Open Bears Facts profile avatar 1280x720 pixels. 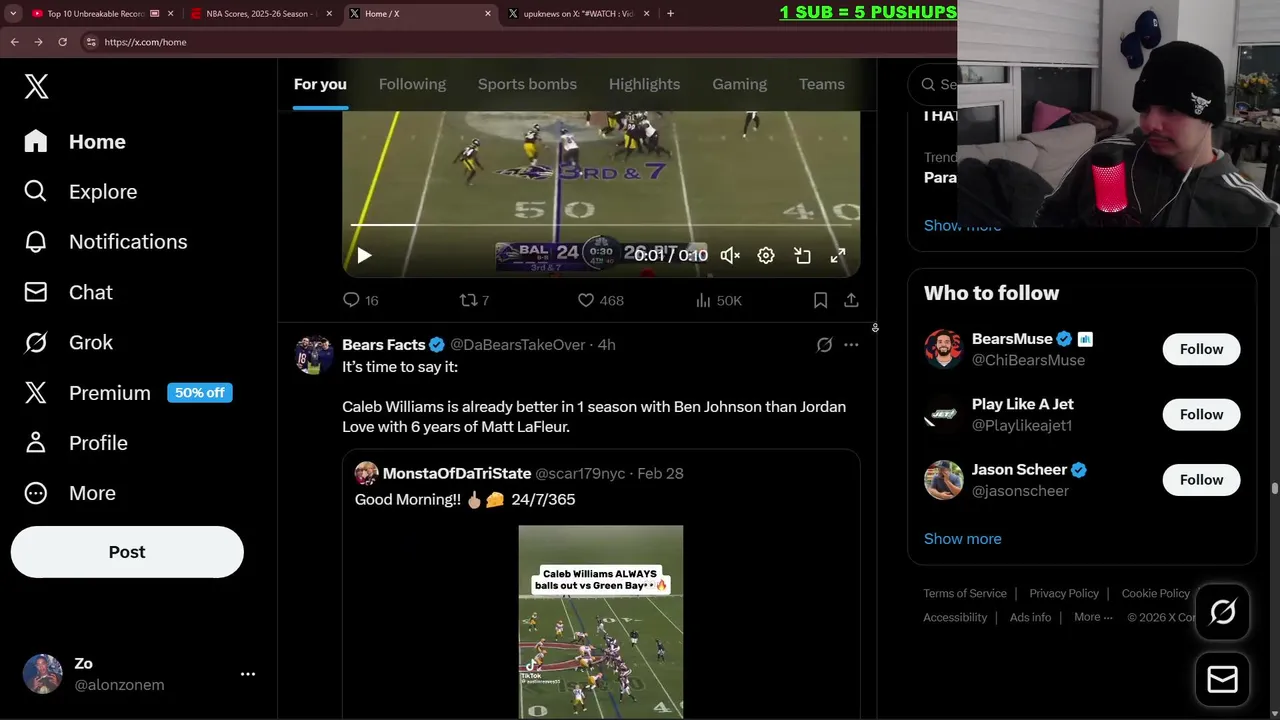coord(314,354)
